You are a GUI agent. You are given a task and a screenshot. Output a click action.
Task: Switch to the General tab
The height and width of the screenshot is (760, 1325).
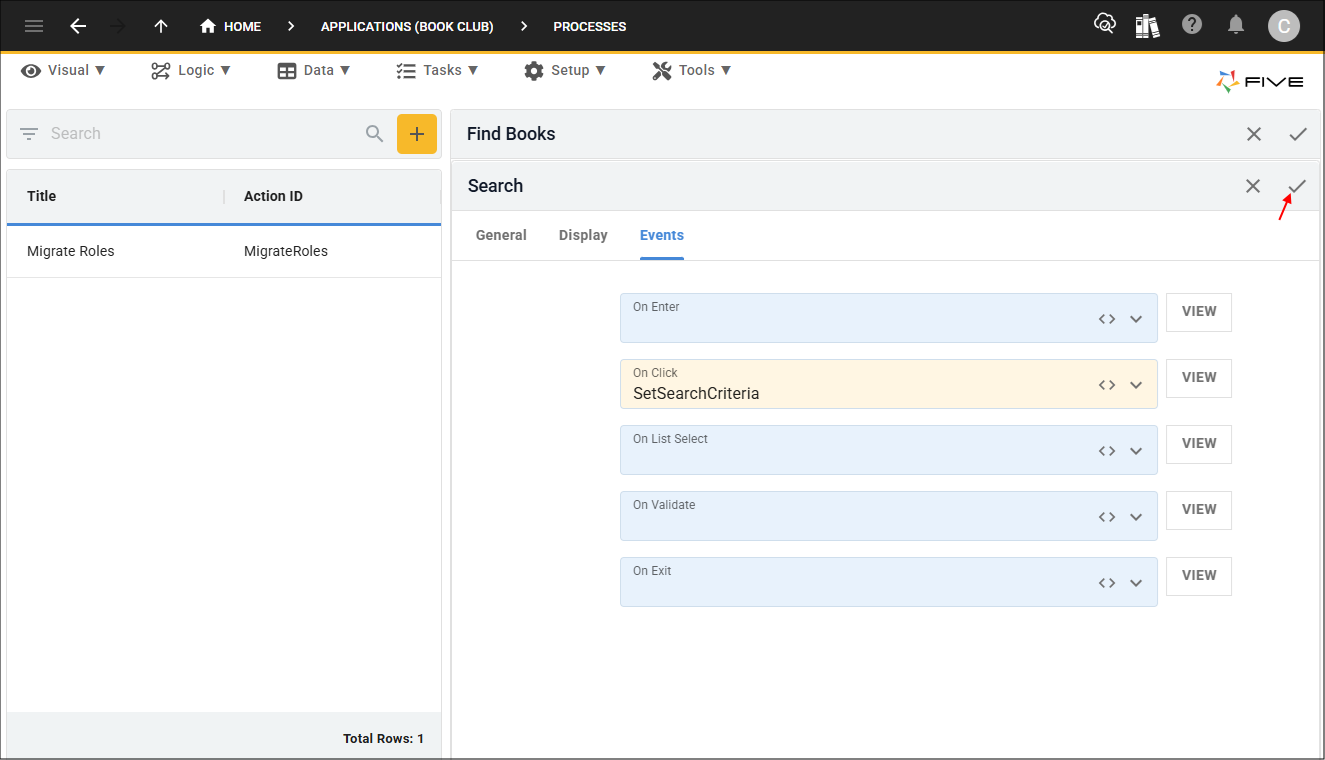pos(501,235)
